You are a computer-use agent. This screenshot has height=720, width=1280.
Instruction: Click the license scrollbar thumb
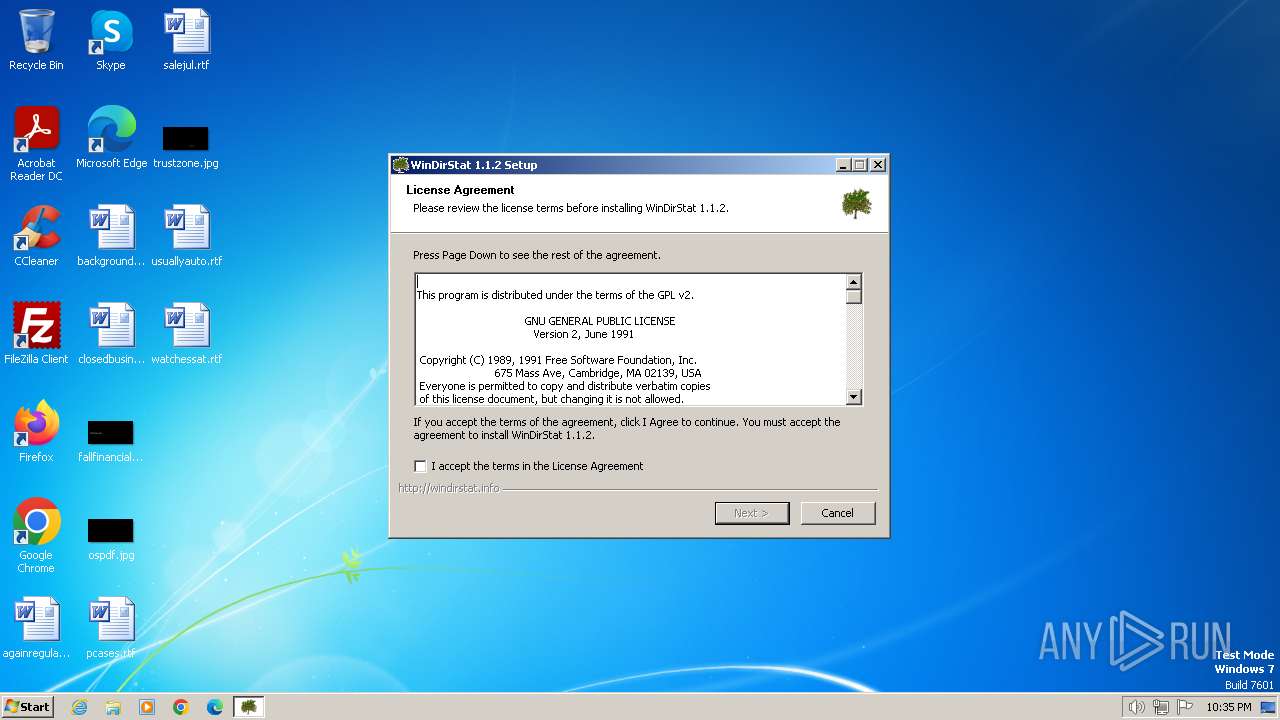pyautogui.click(x=854, y=296)
